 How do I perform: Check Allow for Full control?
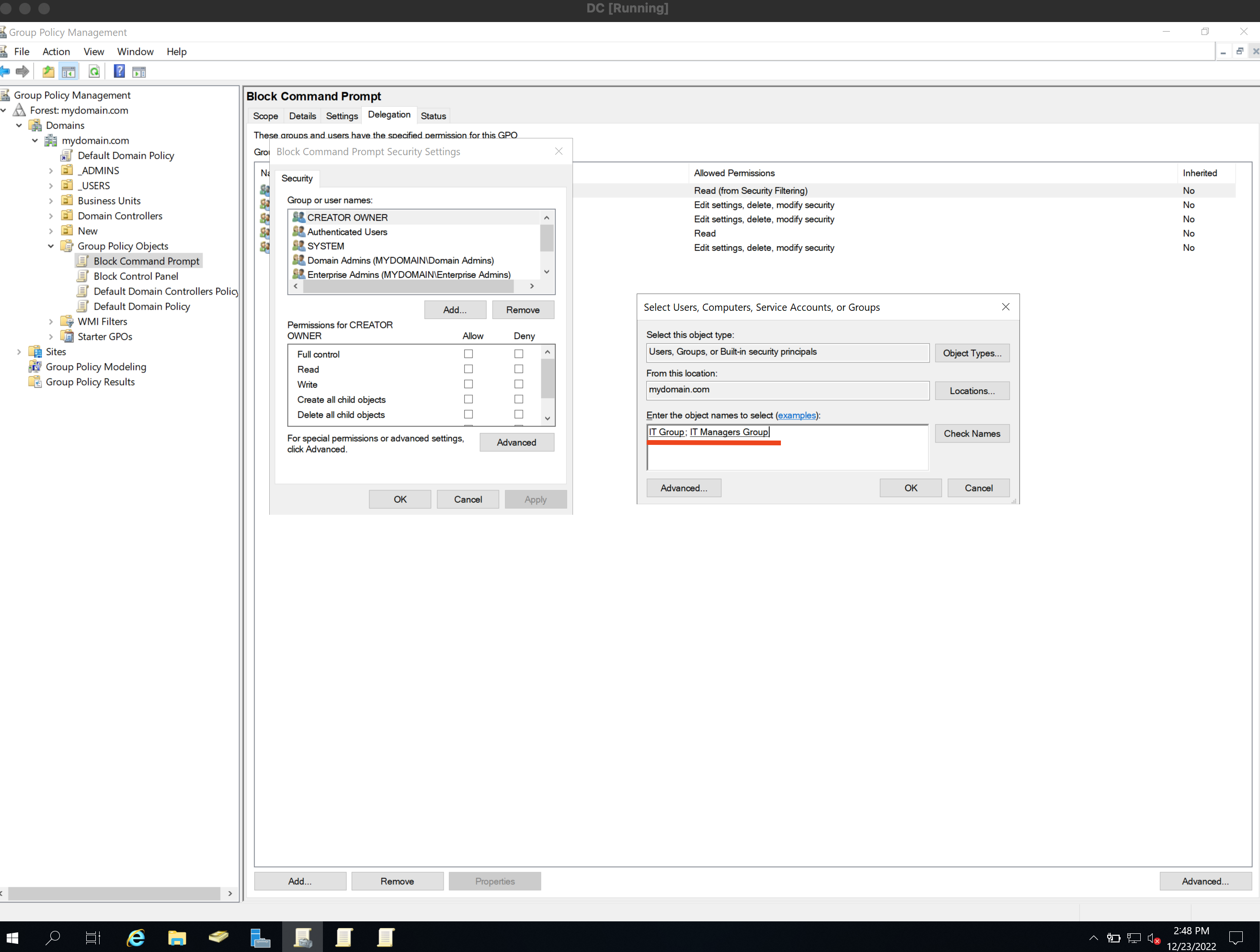click(x=468, y=354)
